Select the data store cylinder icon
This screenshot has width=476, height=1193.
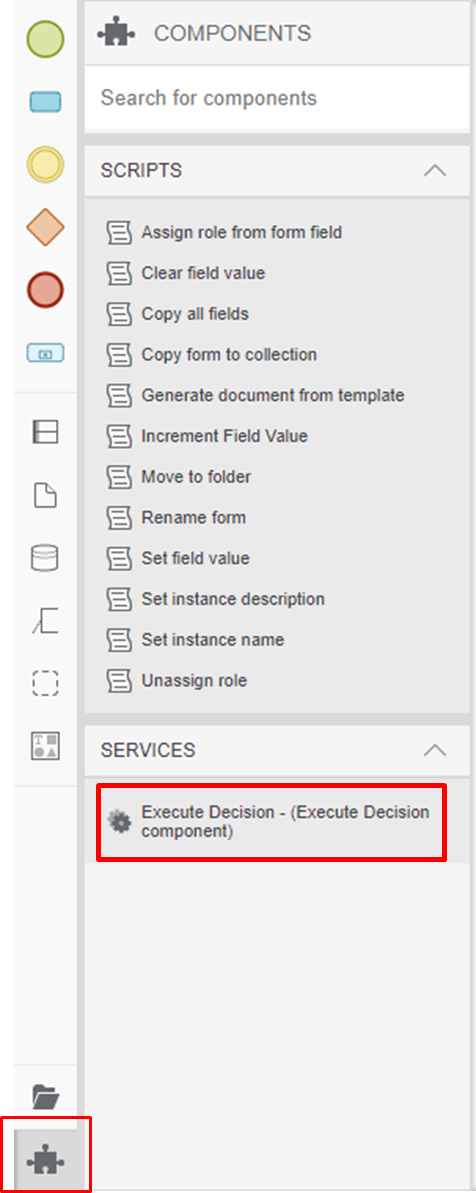pos(45,558)
